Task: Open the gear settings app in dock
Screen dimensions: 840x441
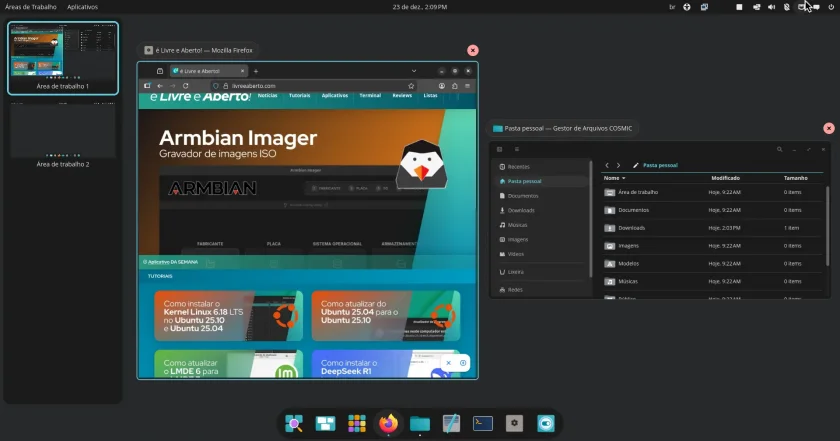Action: click(x=514, y=423)
